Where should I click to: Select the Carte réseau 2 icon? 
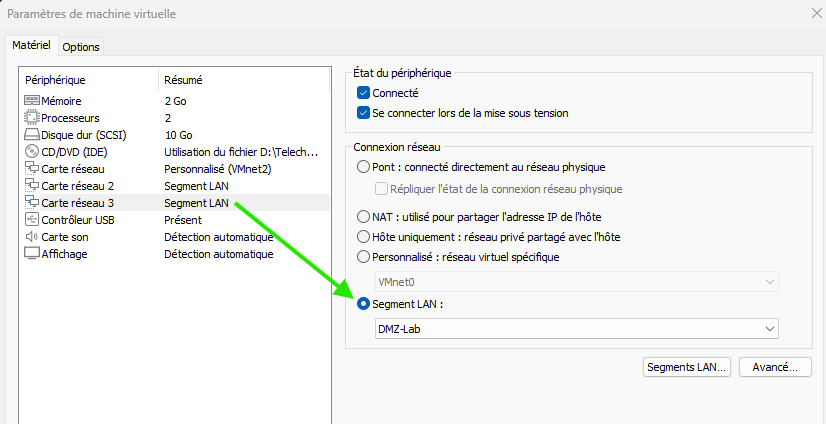[31, 186]
